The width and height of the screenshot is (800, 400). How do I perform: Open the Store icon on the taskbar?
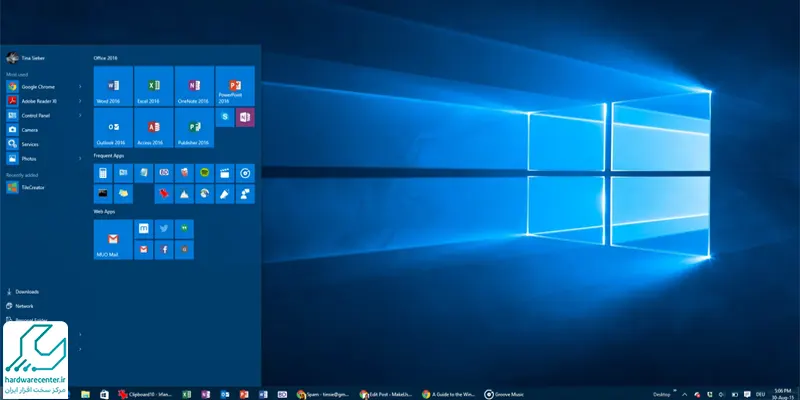click(x=104, y=394)
